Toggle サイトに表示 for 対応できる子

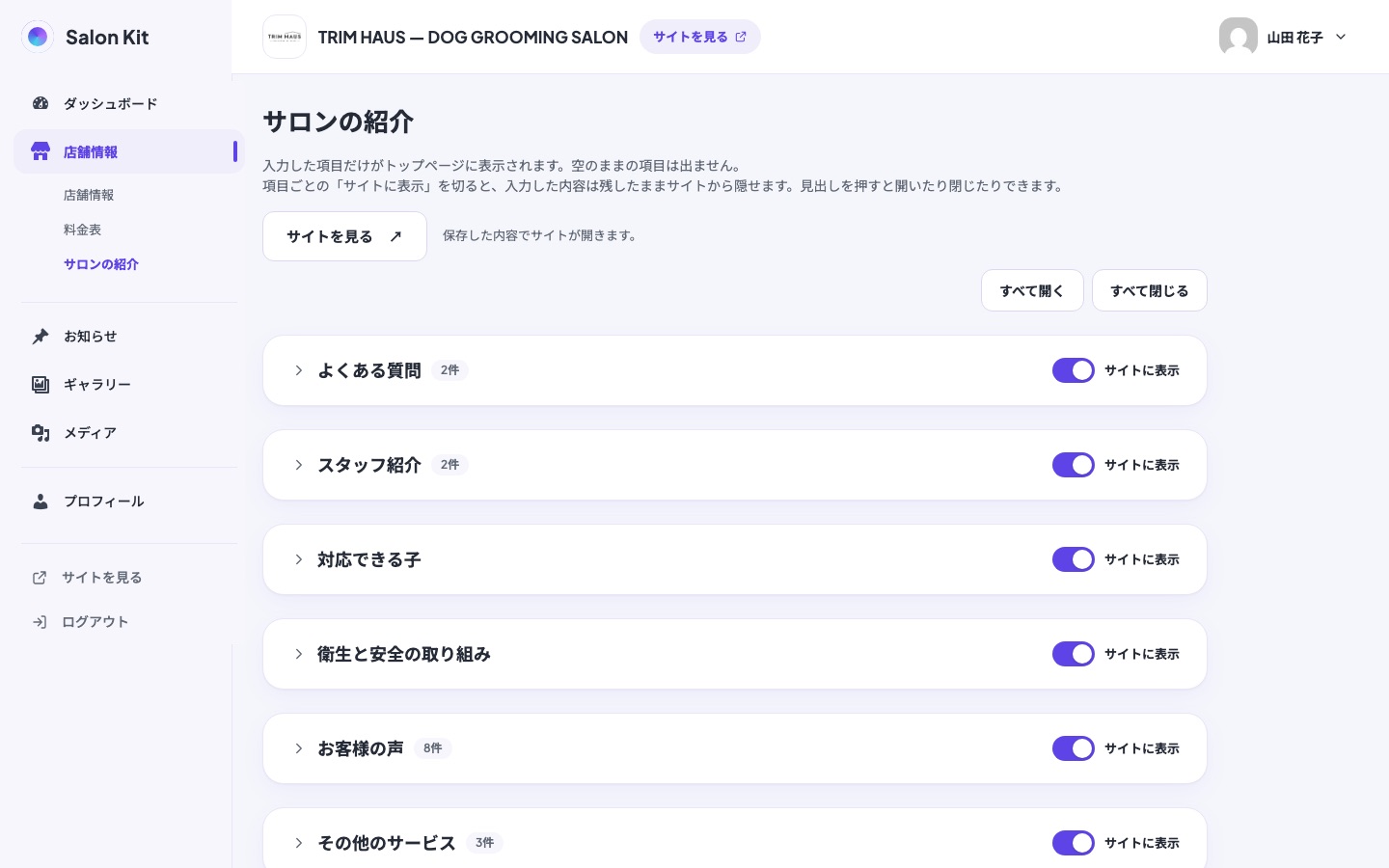[1074, 559]
